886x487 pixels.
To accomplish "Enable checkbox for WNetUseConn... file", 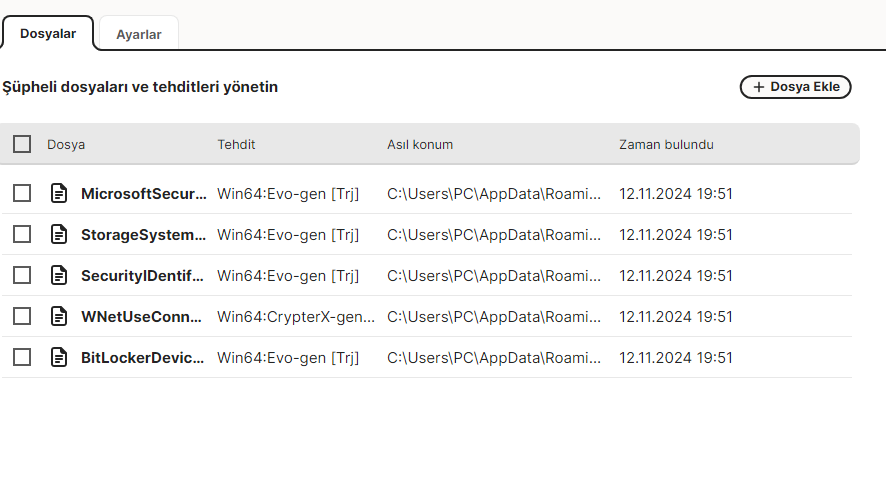I will [x=22, y=316].
